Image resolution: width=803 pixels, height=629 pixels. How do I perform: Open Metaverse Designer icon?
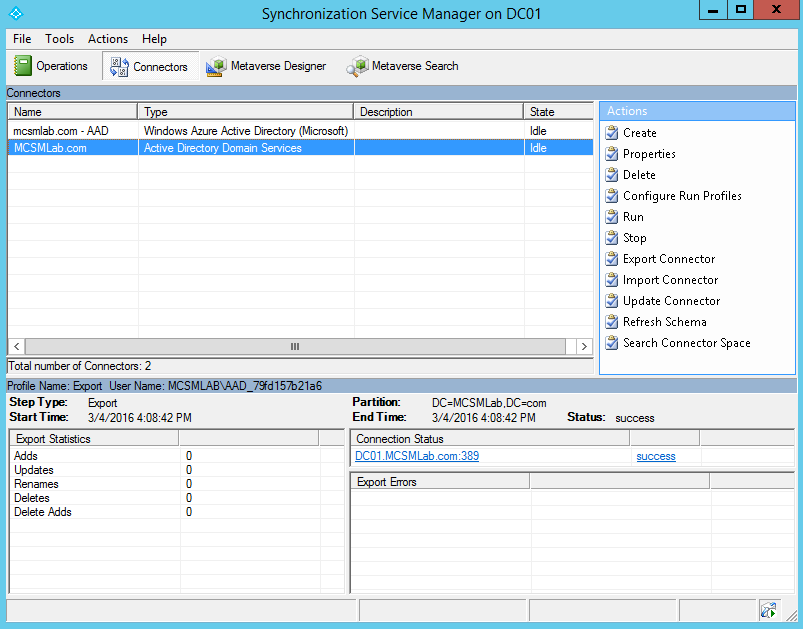[x=216, y=67]
